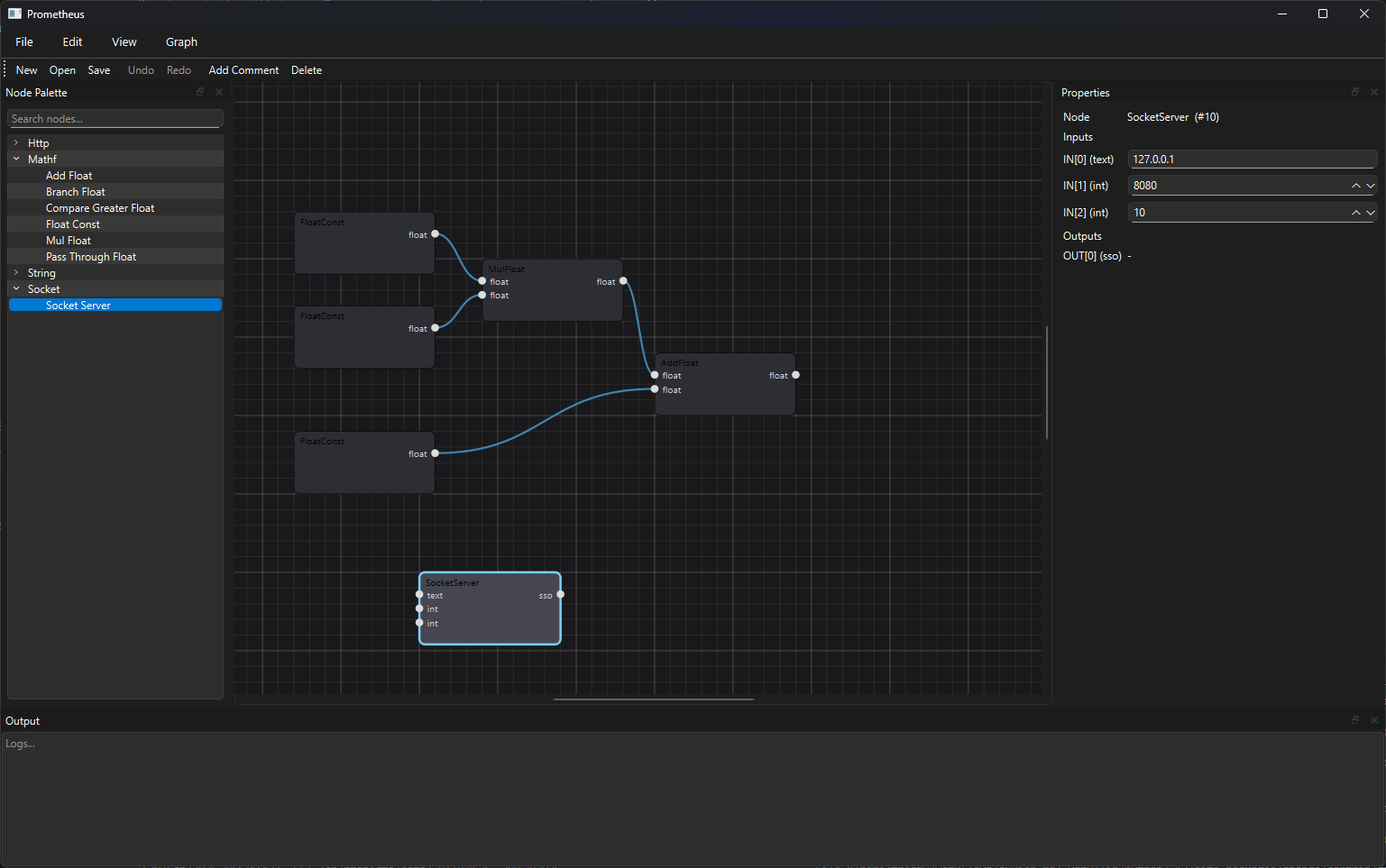Float the Properties panel
Screen dimensions: 1386x868
(x=1355, y=92)
